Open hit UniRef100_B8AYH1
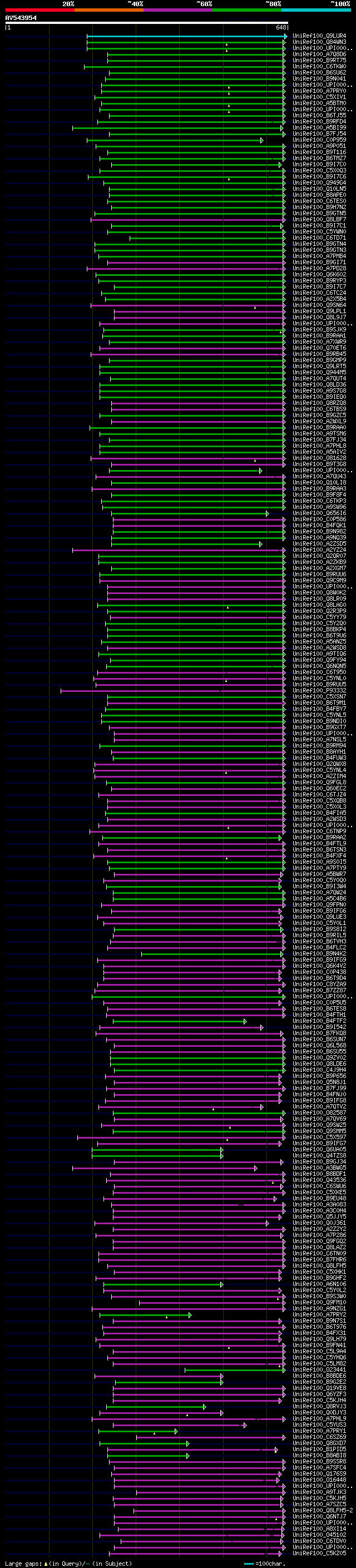This screenshot has width=356, height=1568. 319,752
